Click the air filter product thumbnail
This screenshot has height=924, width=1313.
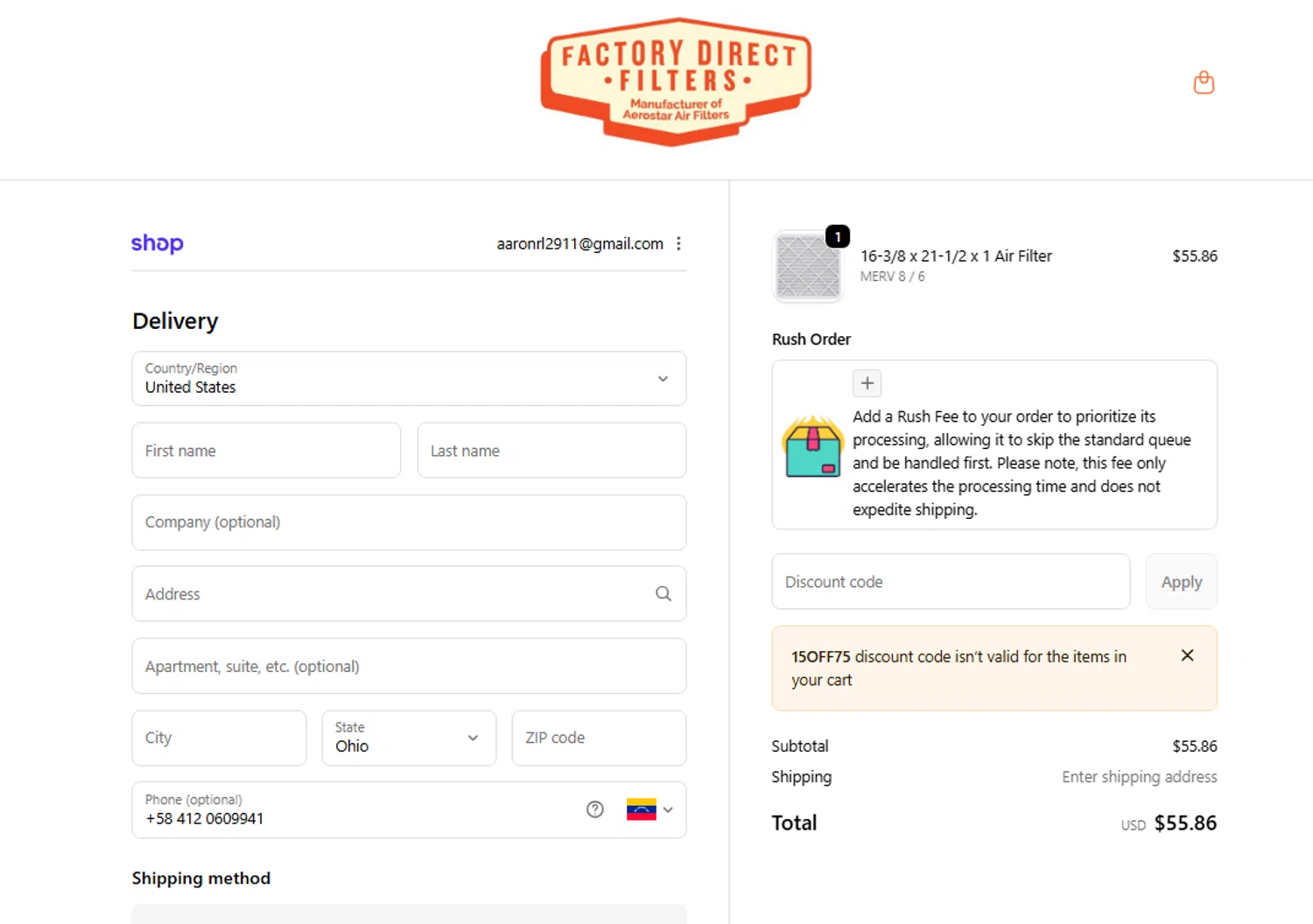click(808, 267)
